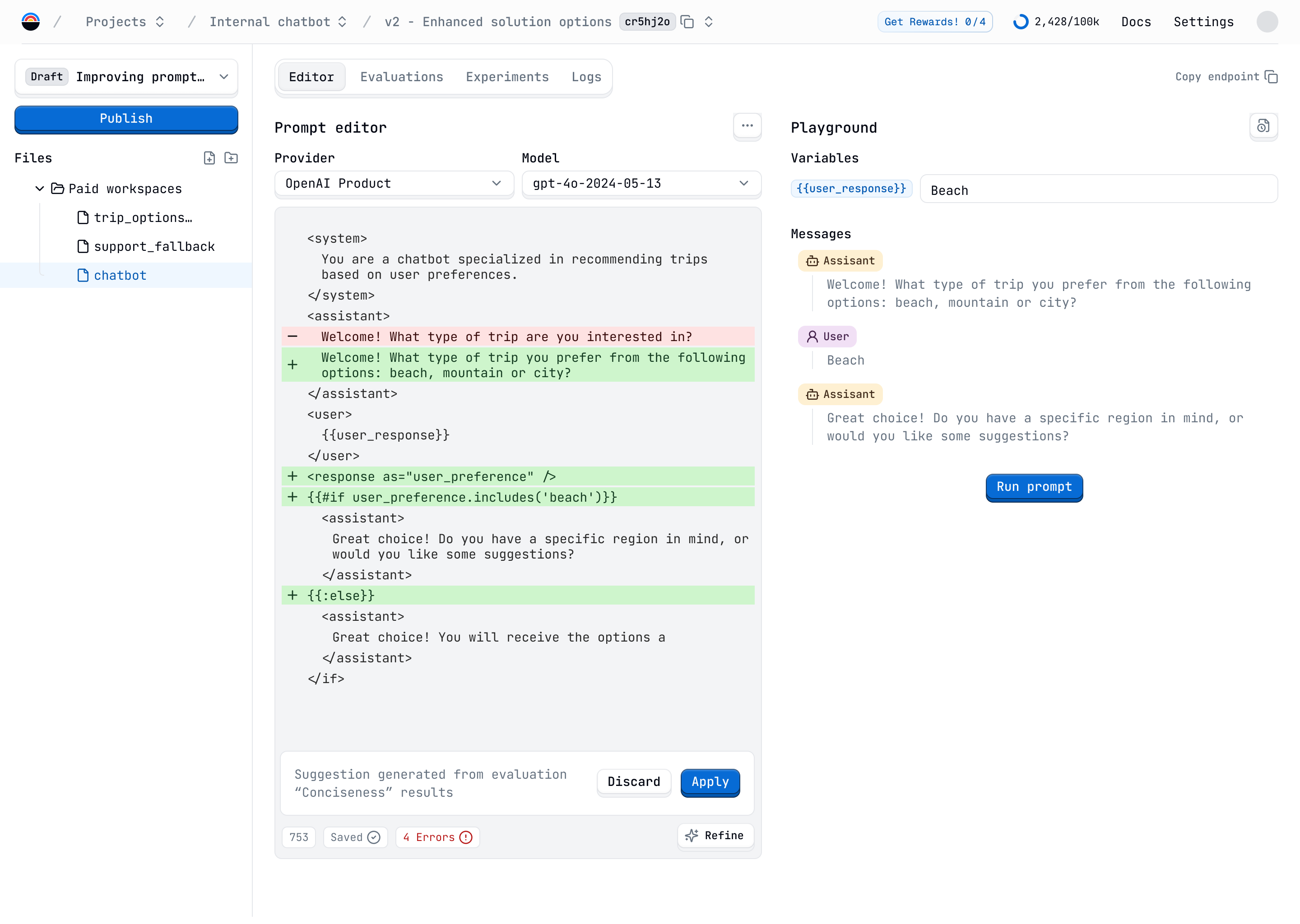Image resolution: width=1300 pixels, height=924 pixels.
Task: Click the plus marker beside response as="user_preference"
Action: (x=292, y=477)
